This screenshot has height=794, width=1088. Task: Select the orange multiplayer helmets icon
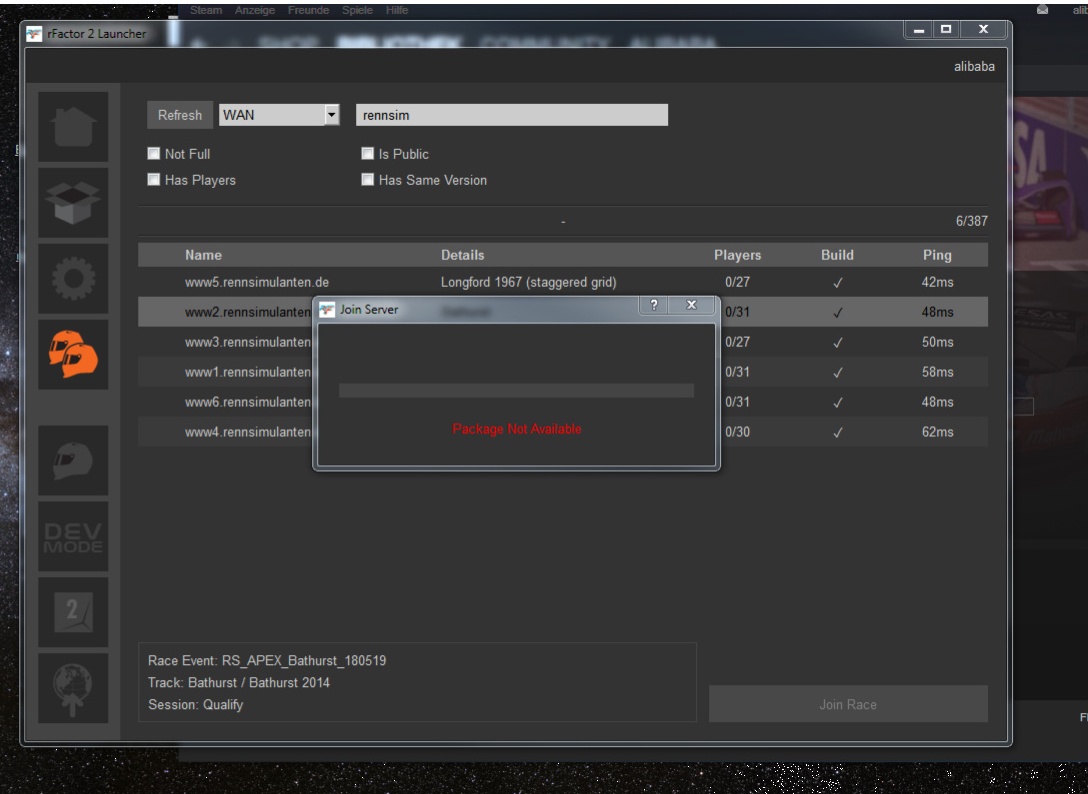pos(73,354)
